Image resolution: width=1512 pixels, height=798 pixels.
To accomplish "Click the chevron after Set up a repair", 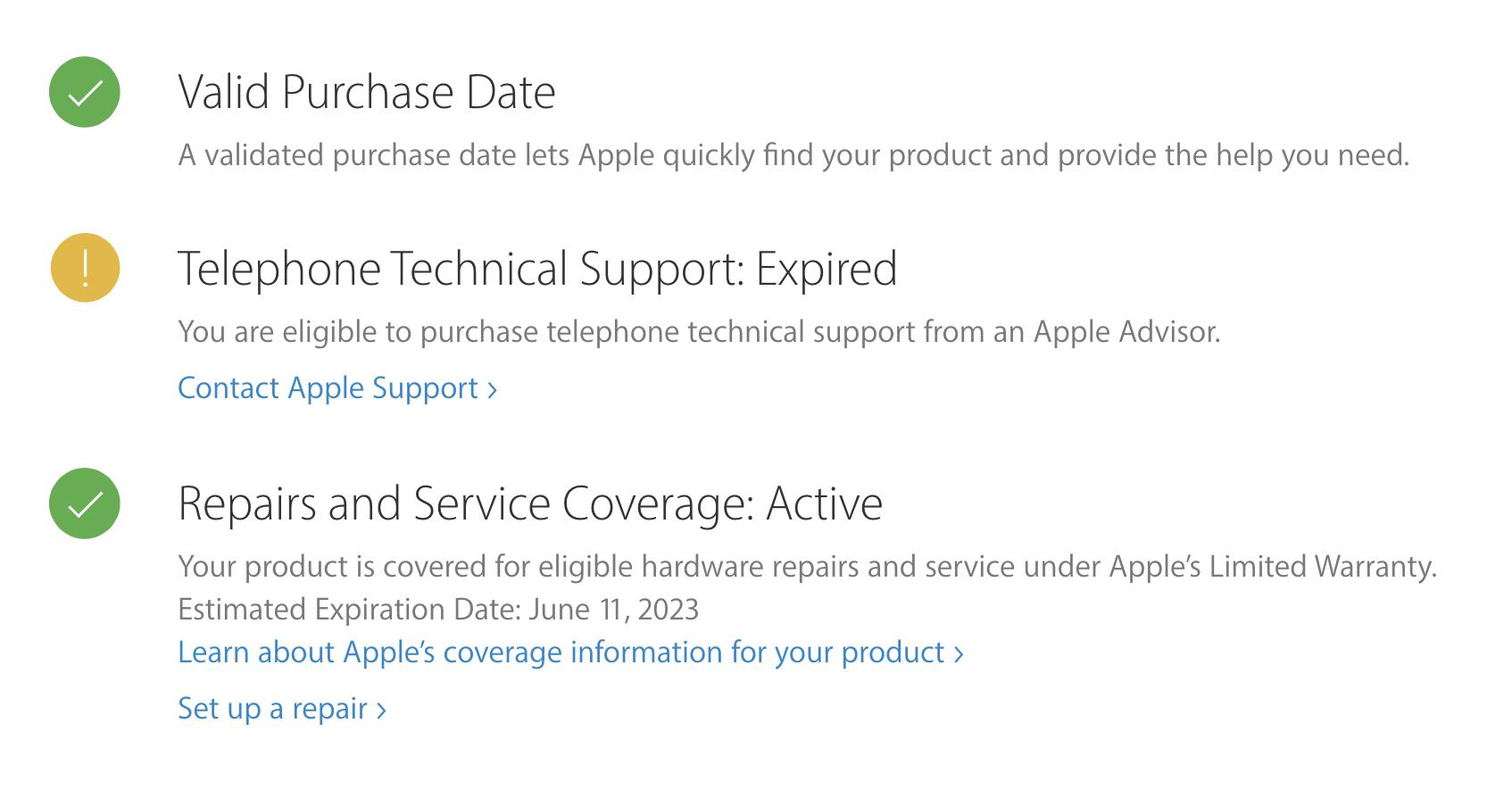I will 381,711.
